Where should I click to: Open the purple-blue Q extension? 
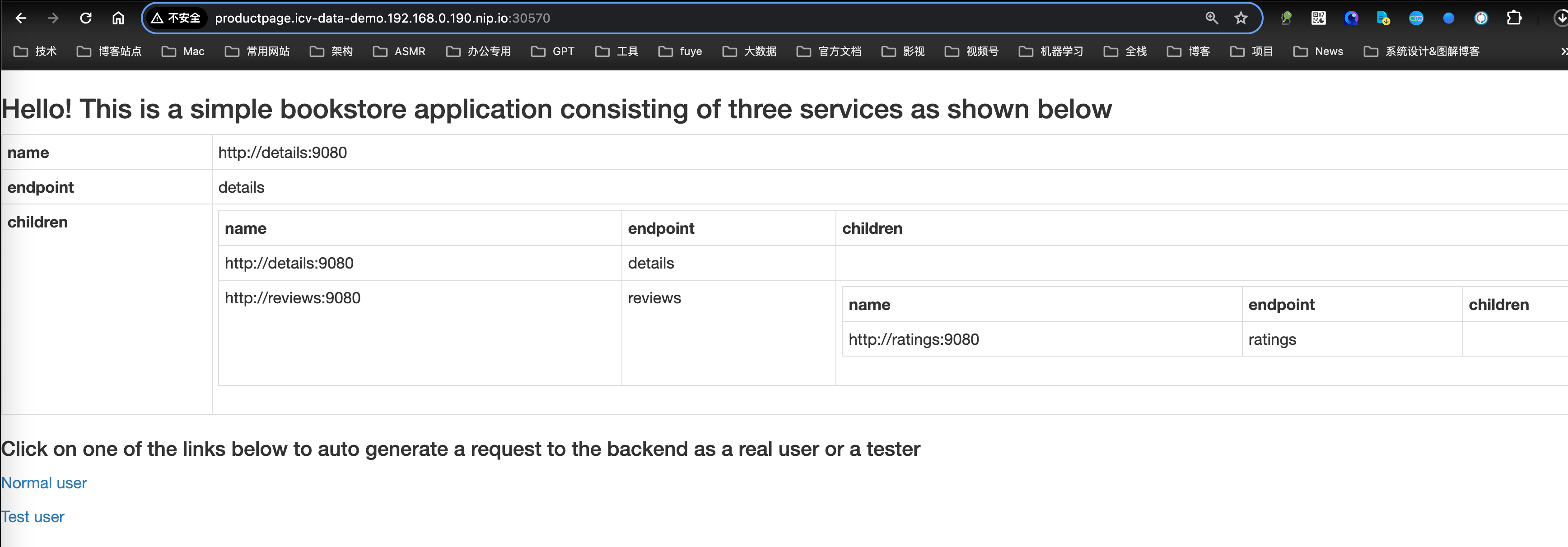pos(1351,18)
